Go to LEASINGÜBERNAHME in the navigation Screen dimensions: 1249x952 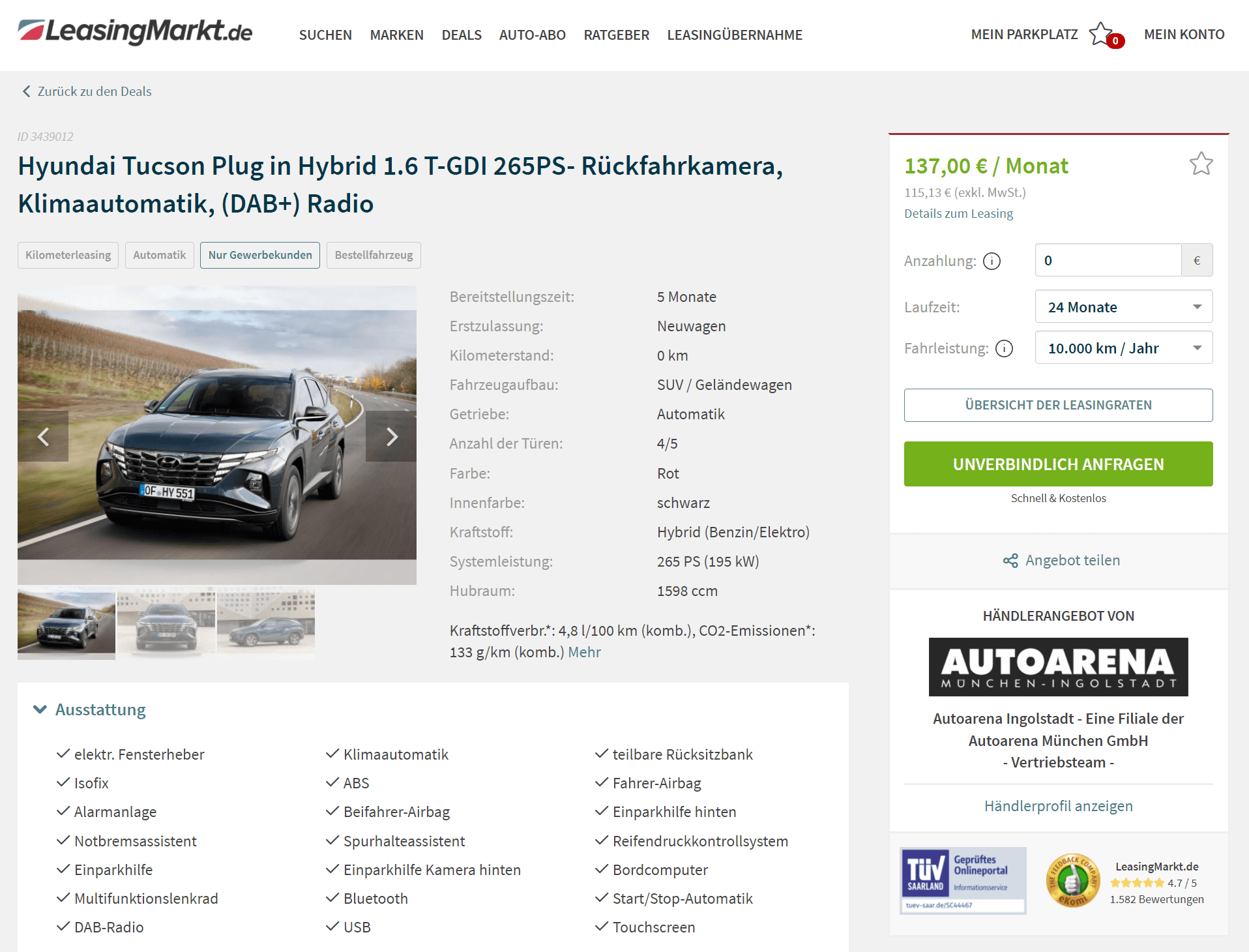coord(735,35)
